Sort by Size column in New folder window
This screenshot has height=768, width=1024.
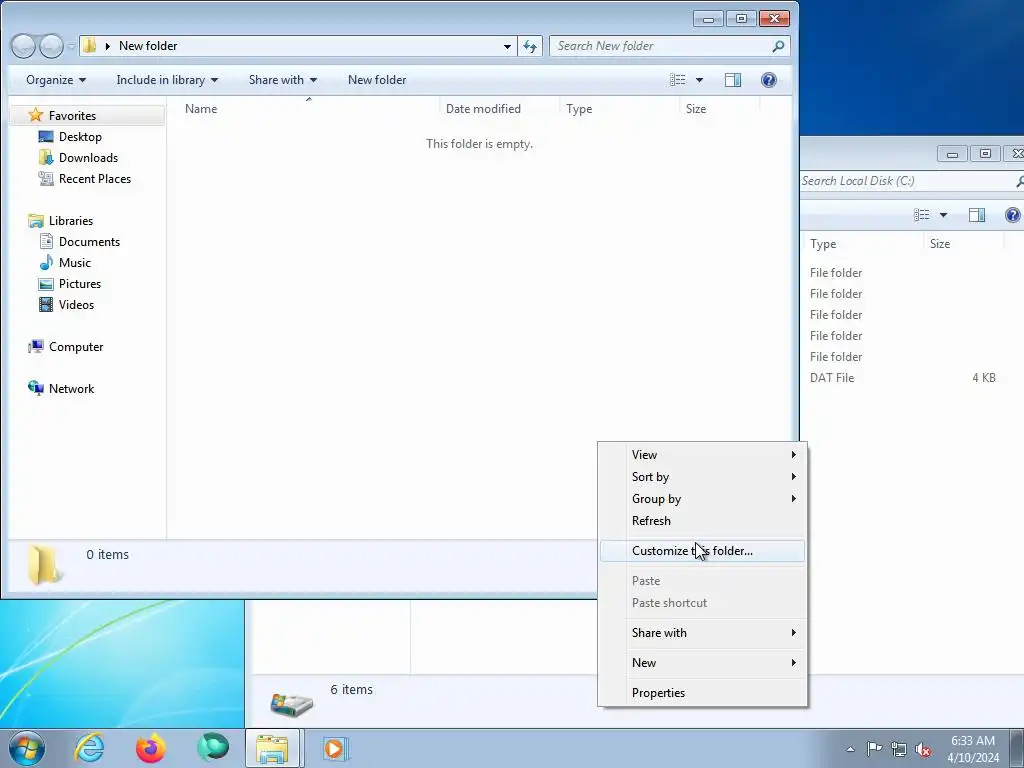(719, 108)
